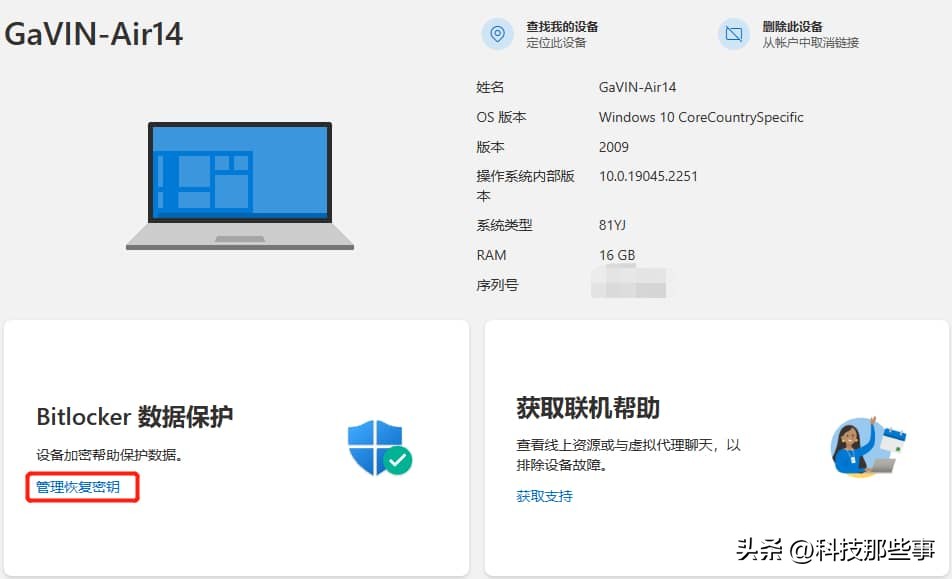Screen dimensions: 952x579
Task: Click 获取支持 for online help
Action: (544, 495)
